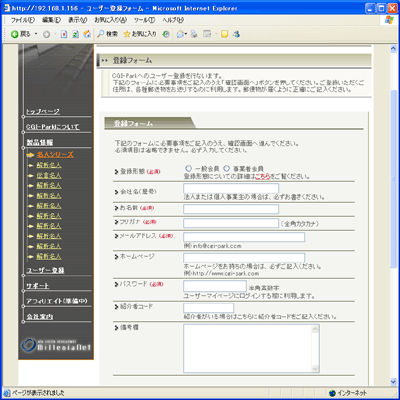Select the 事業者会員 radio button
Viewport: 400px width, 400px height.
coord(226,169)
